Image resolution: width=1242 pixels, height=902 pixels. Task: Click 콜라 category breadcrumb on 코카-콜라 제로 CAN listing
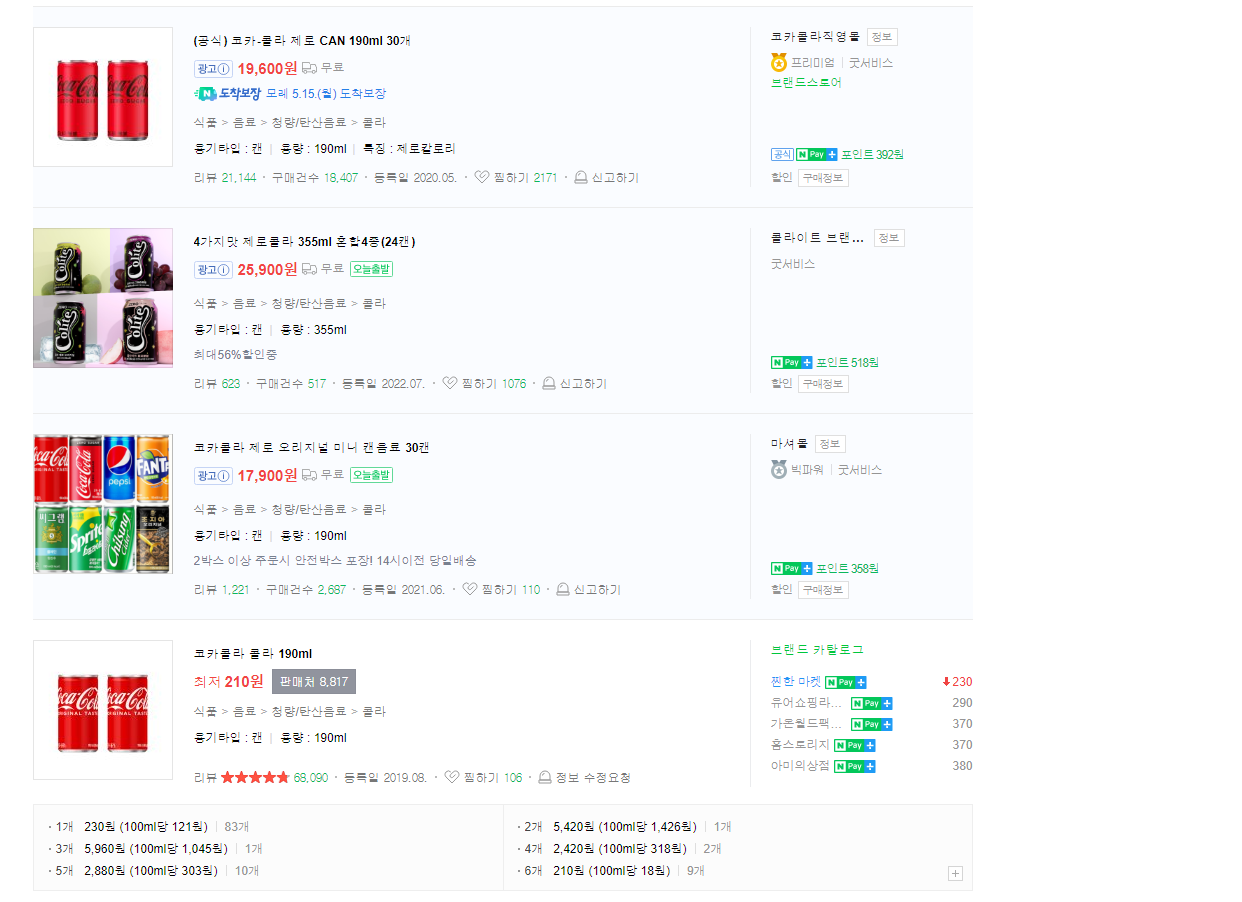pyautogui.click(x=374, y=122)
